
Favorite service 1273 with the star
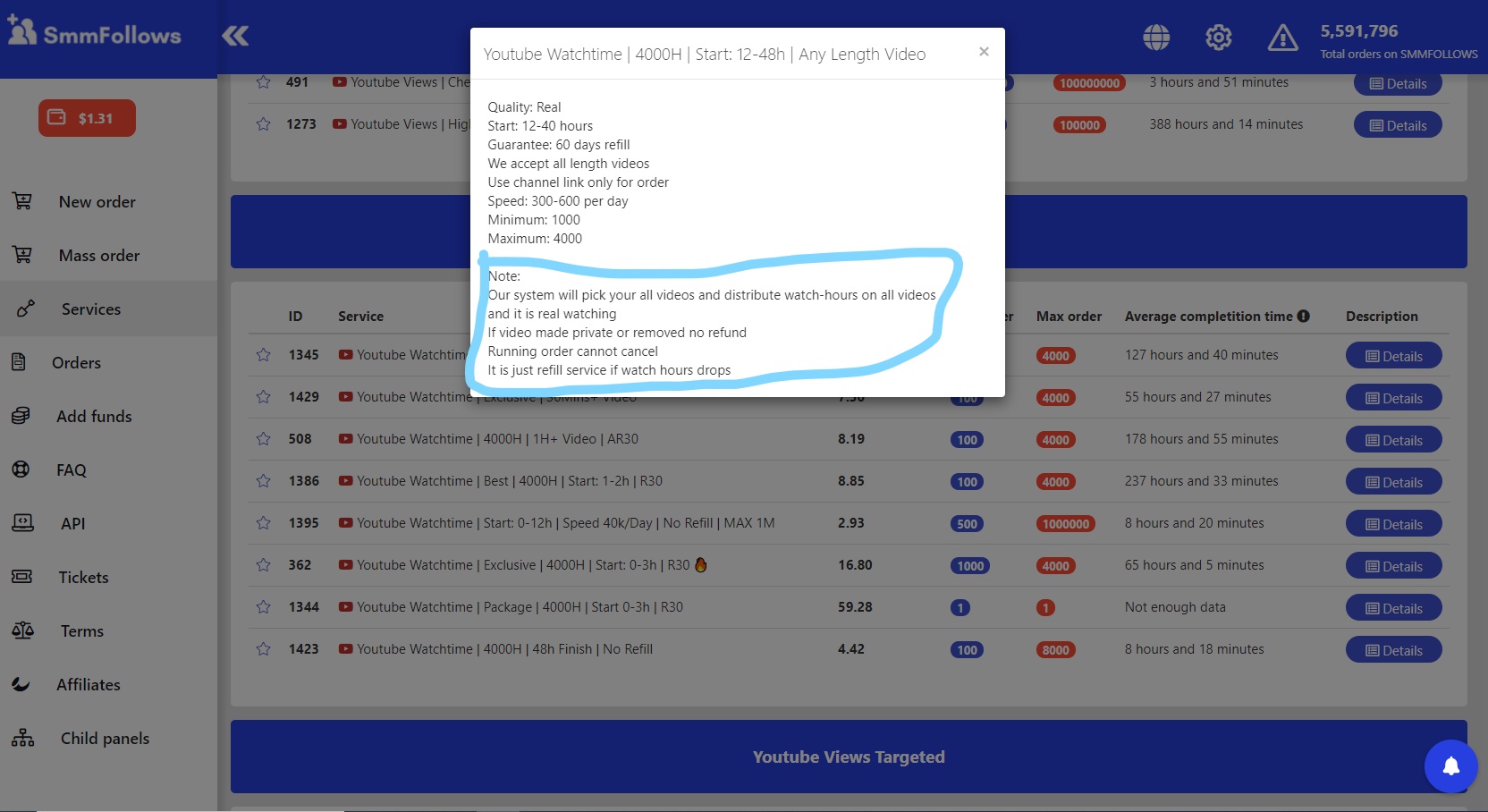[263, 124]
